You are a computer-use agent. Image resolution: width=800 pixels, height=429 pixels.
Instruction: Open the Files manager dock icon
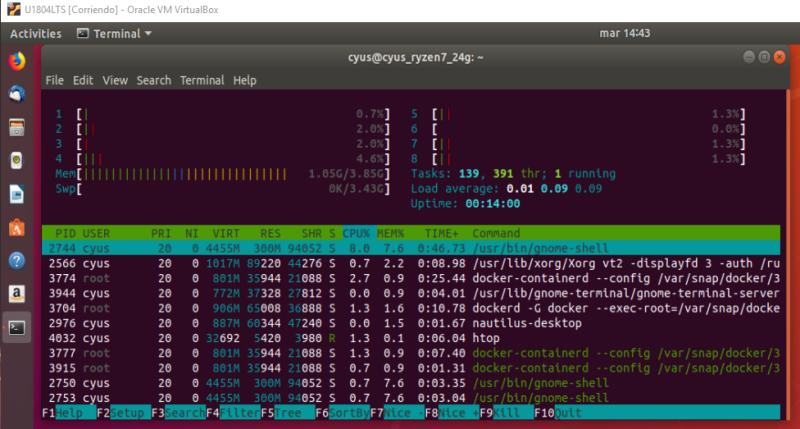pos(17,128)
